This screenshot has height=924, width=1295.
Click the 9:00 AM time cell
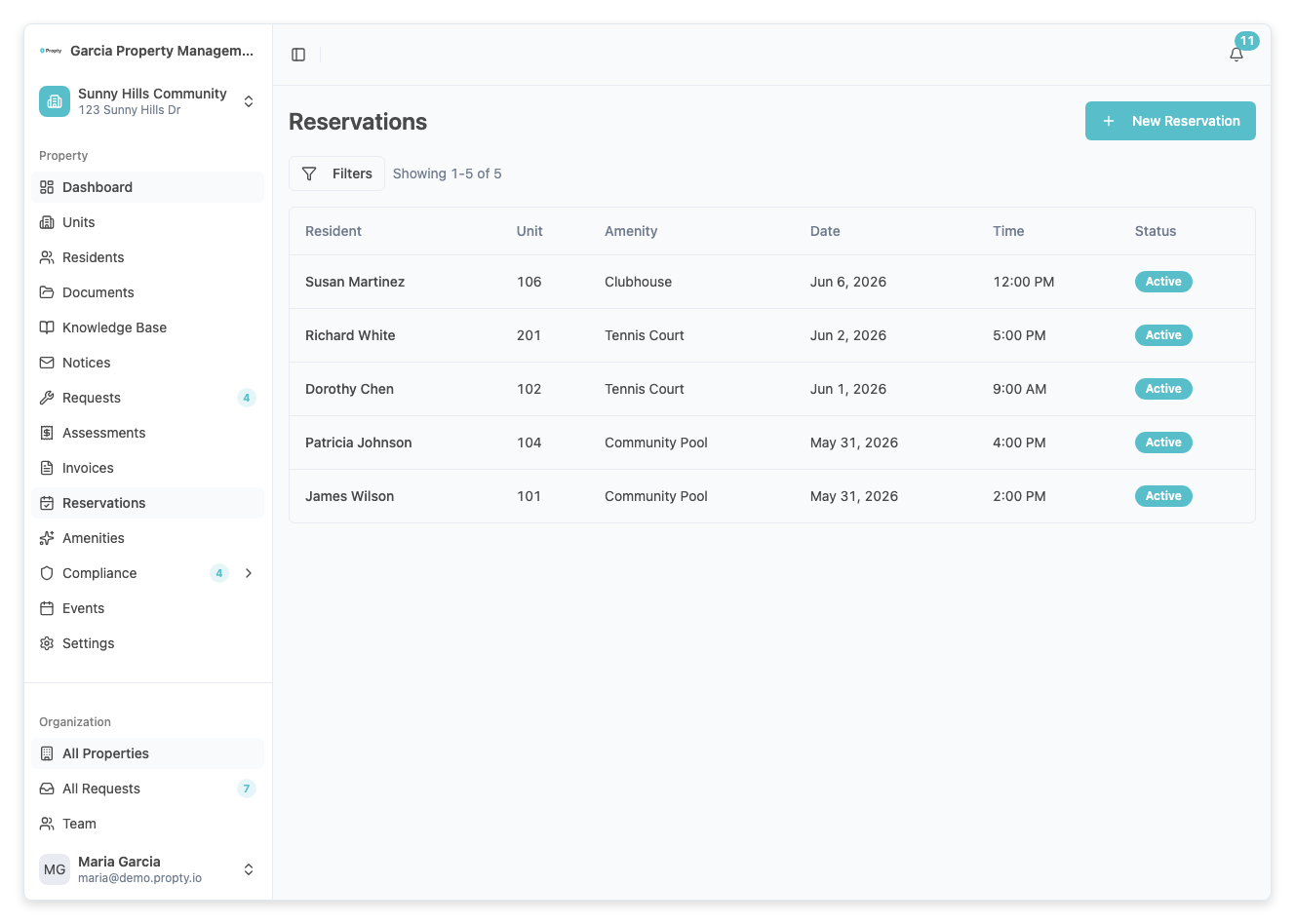(1020, 389)
